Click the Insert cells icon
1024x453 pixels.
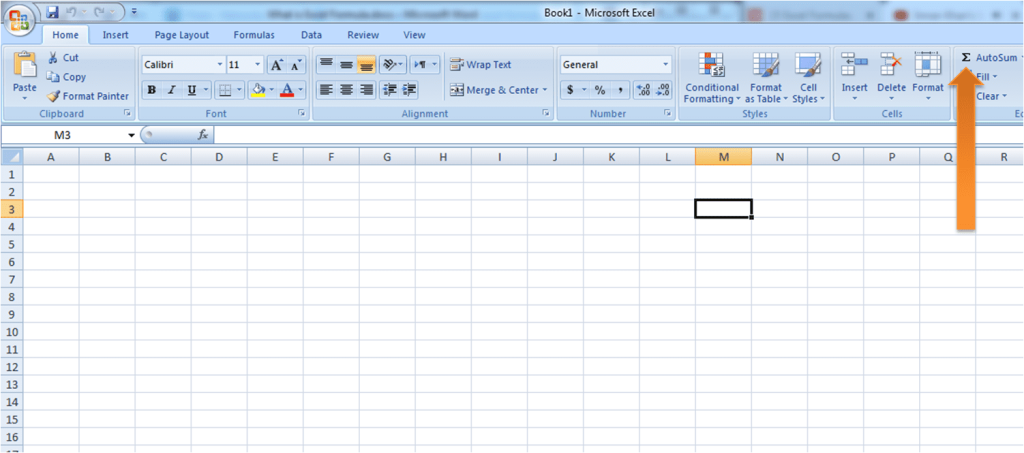pos(854,65)
